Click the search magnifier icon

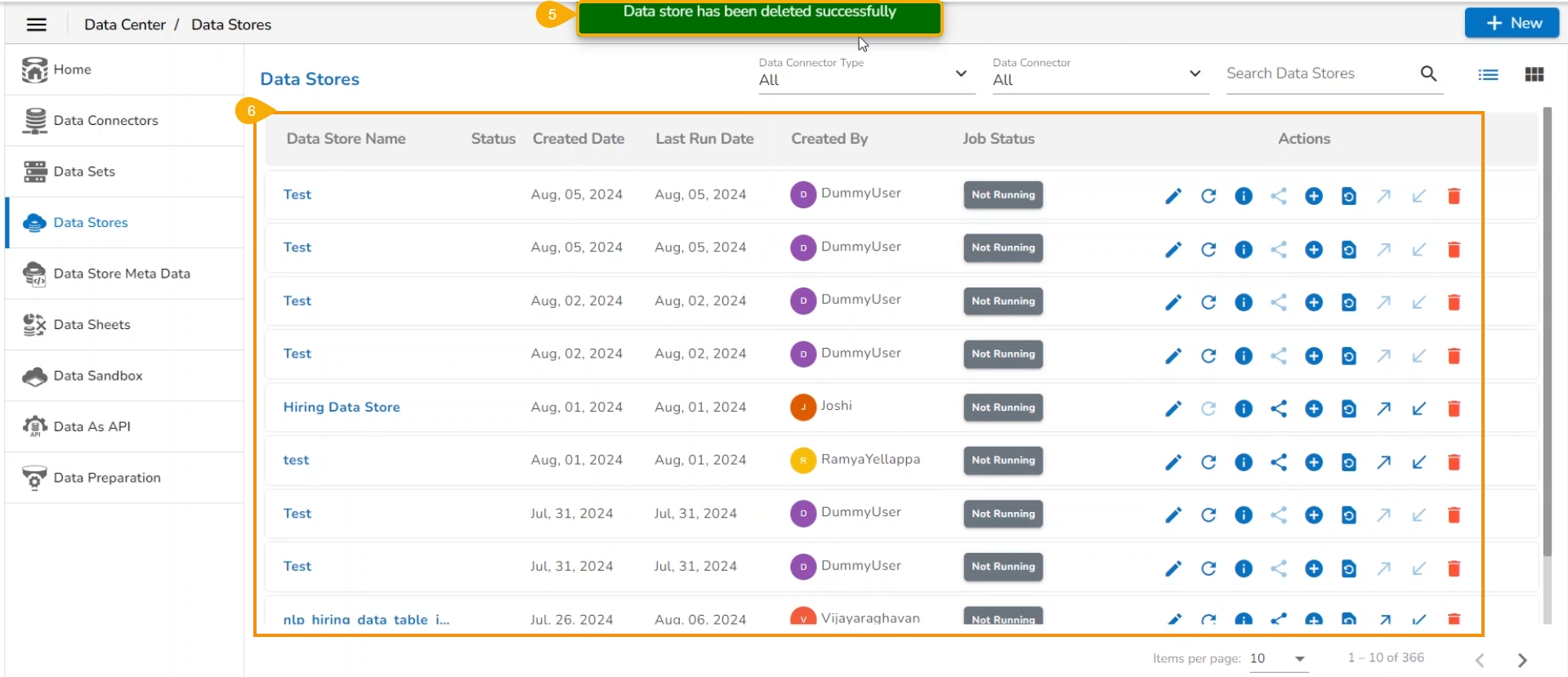tap(1428, 73)
